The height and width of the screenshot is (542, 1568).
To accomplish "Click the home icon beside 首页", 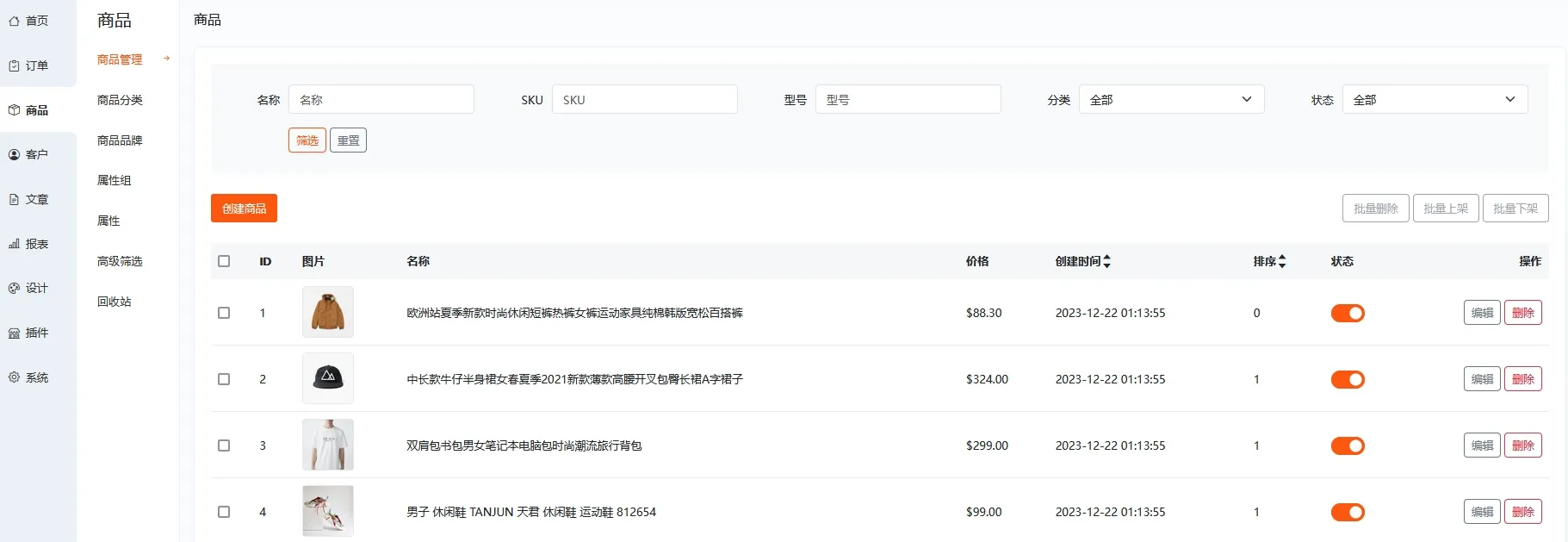I will pyautogui.click(x=14, y=21).
